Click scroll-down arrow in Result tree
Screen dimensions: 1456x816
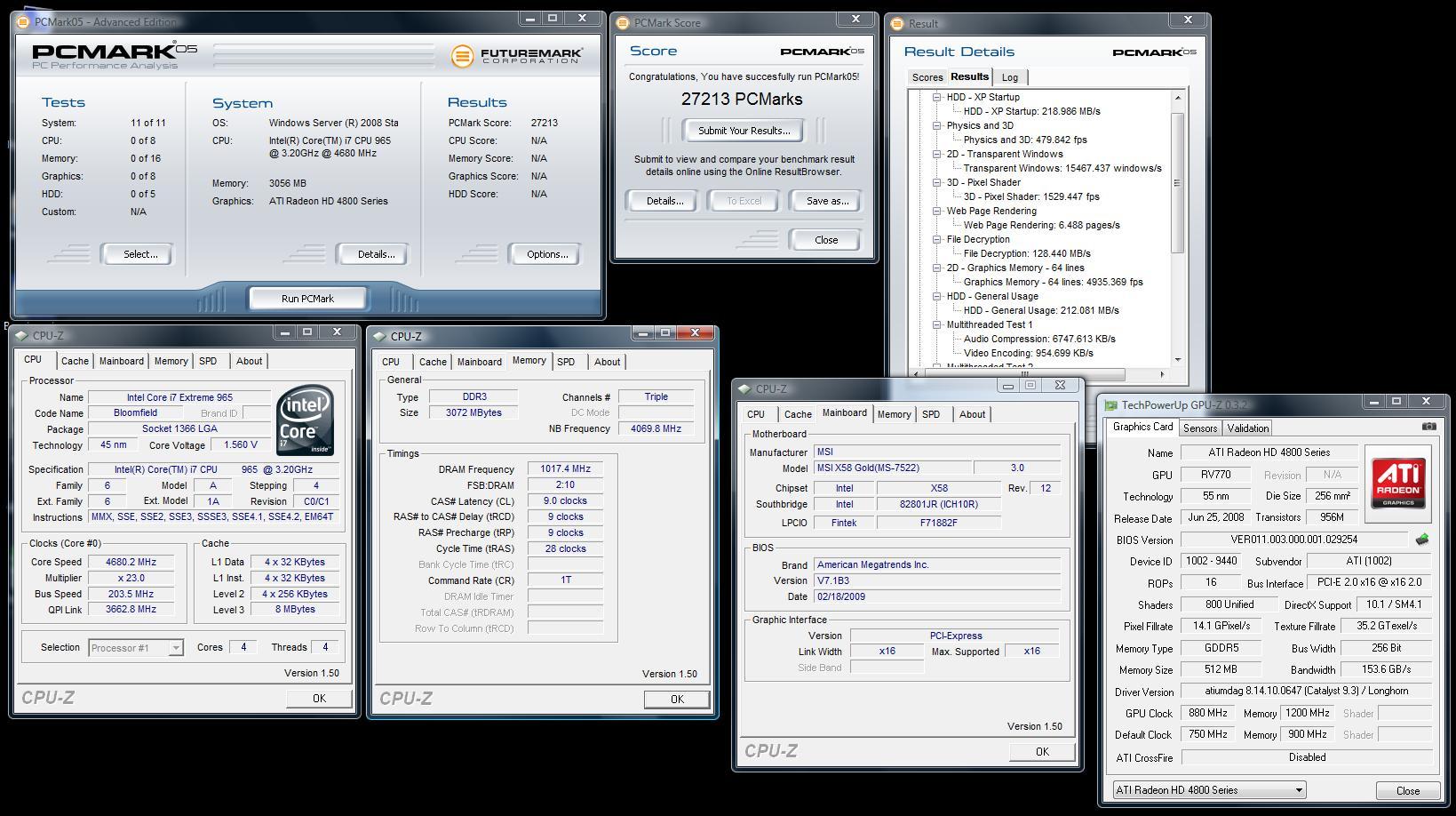1178,360
